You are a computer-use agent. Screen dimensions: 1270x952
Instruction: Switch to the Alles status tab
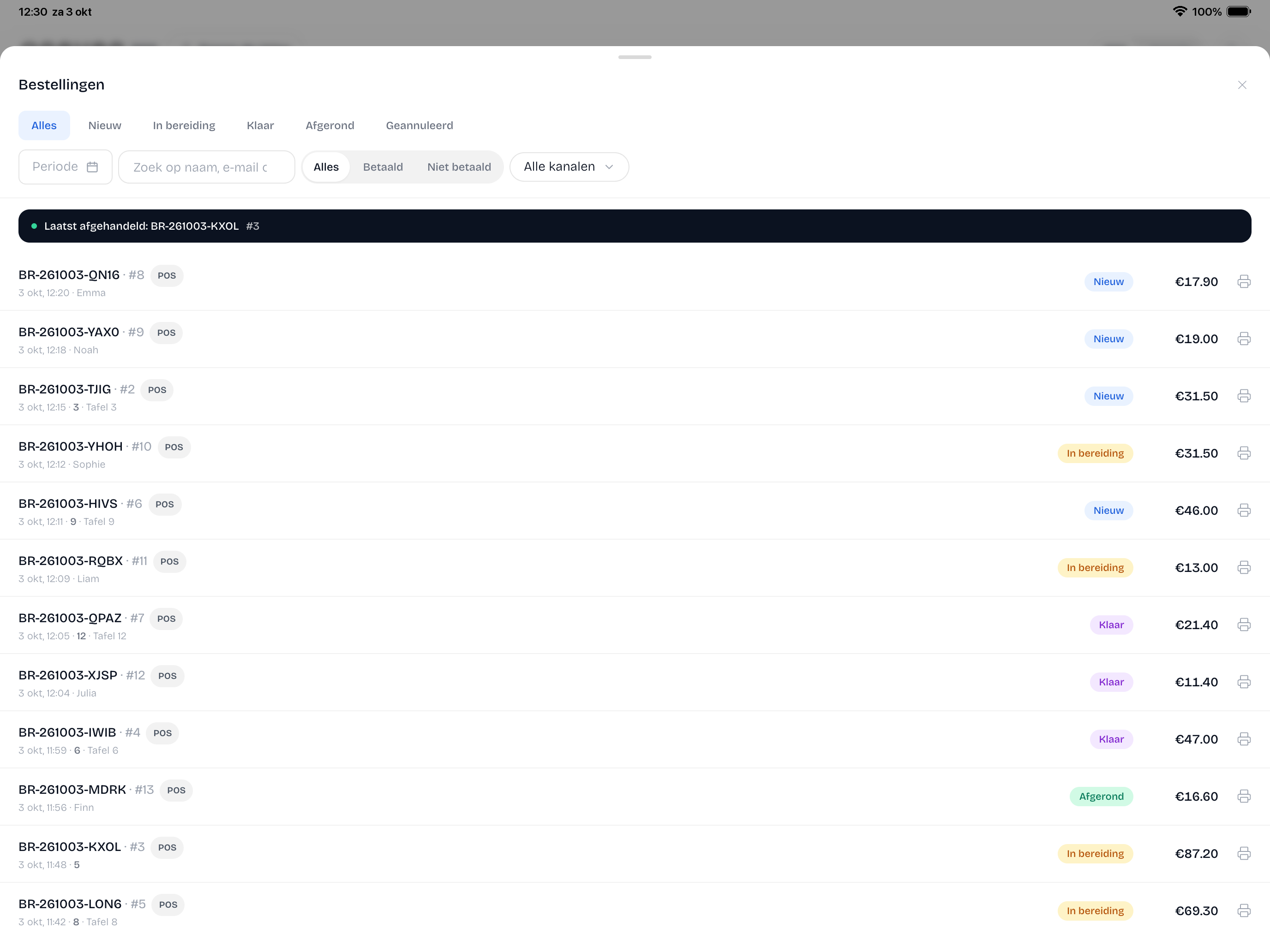[x=44, y=125]
